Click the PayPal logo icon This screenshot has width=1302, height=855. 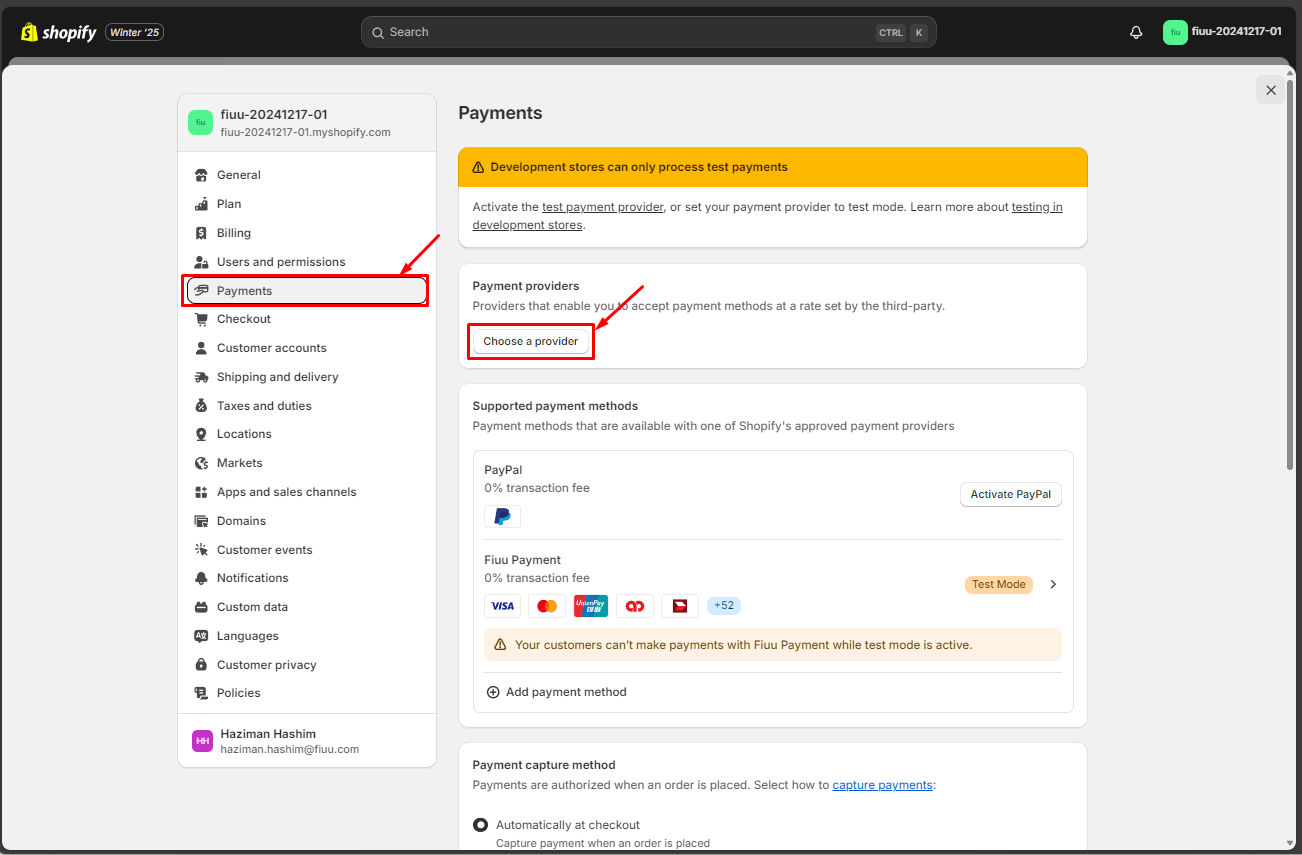click(x=502, y=516)
